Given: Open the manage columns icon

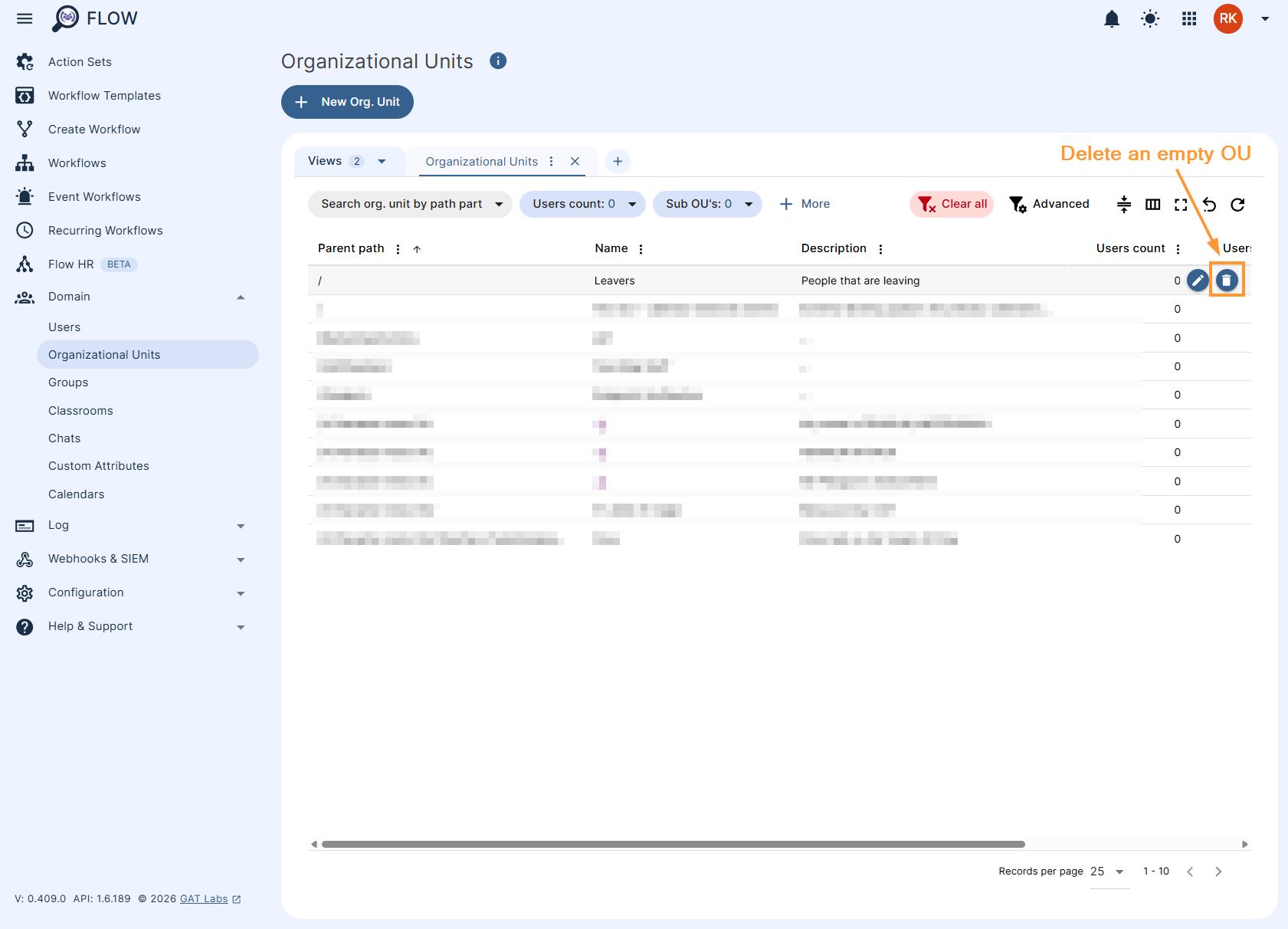Looking at the screenshot, I should coord(1152,204).
